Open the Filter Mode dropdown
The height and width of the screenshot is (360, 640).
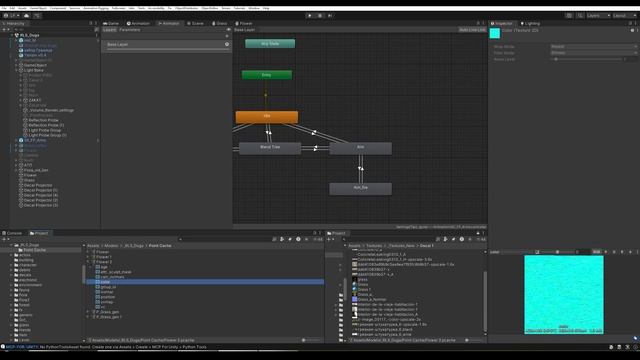pos(593,53)
